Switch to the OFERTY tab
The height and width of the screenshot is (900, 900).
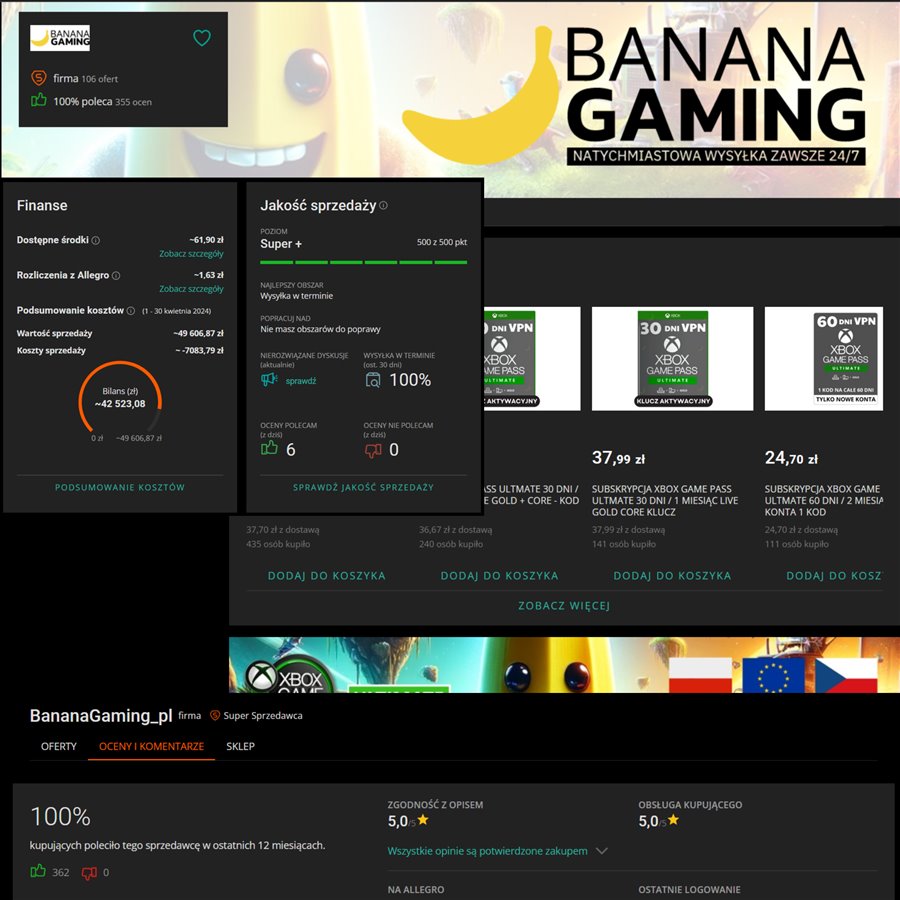coord(59,746)
